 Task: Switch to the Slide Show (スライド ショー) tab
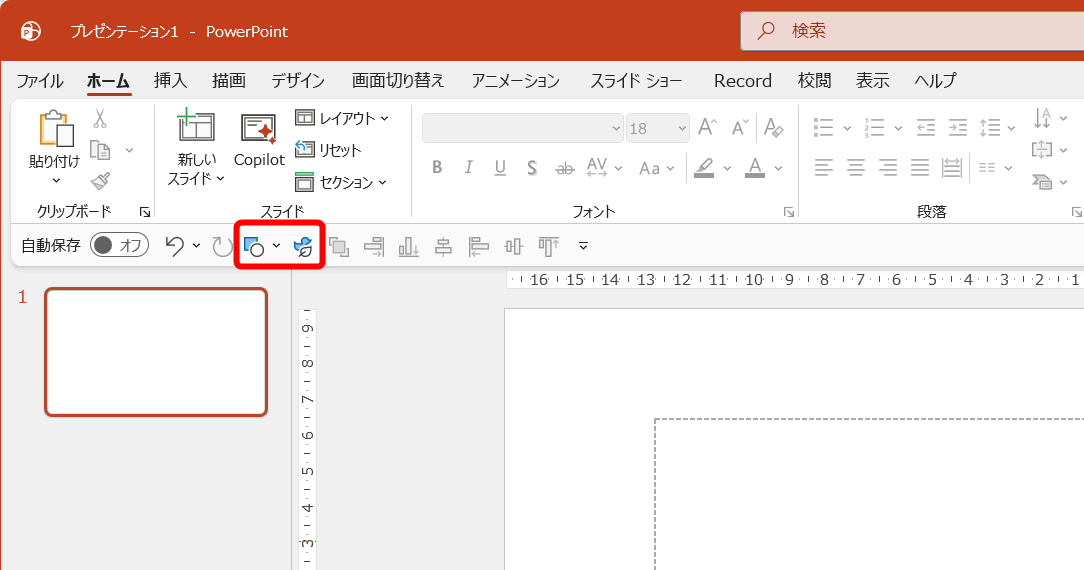pos(636,81)
